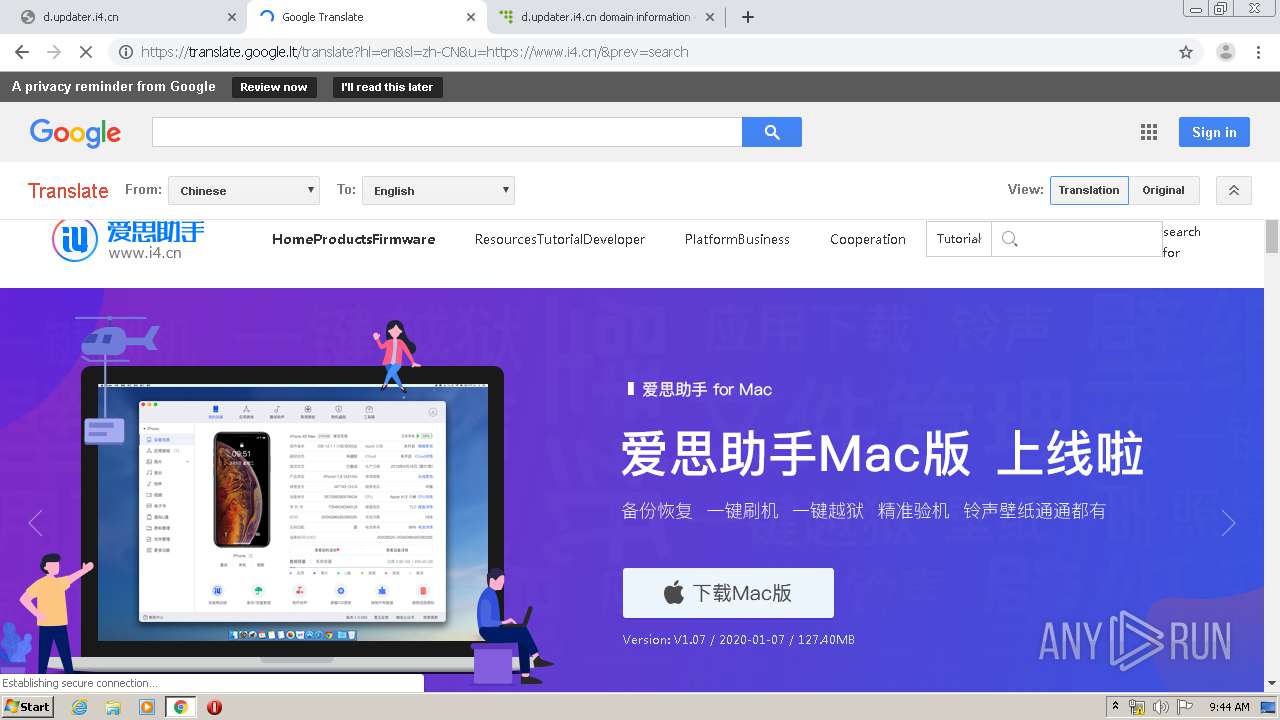Click the browser forward arrow
Viewport: 1280px width, 720px height.
tap(54, 52)
